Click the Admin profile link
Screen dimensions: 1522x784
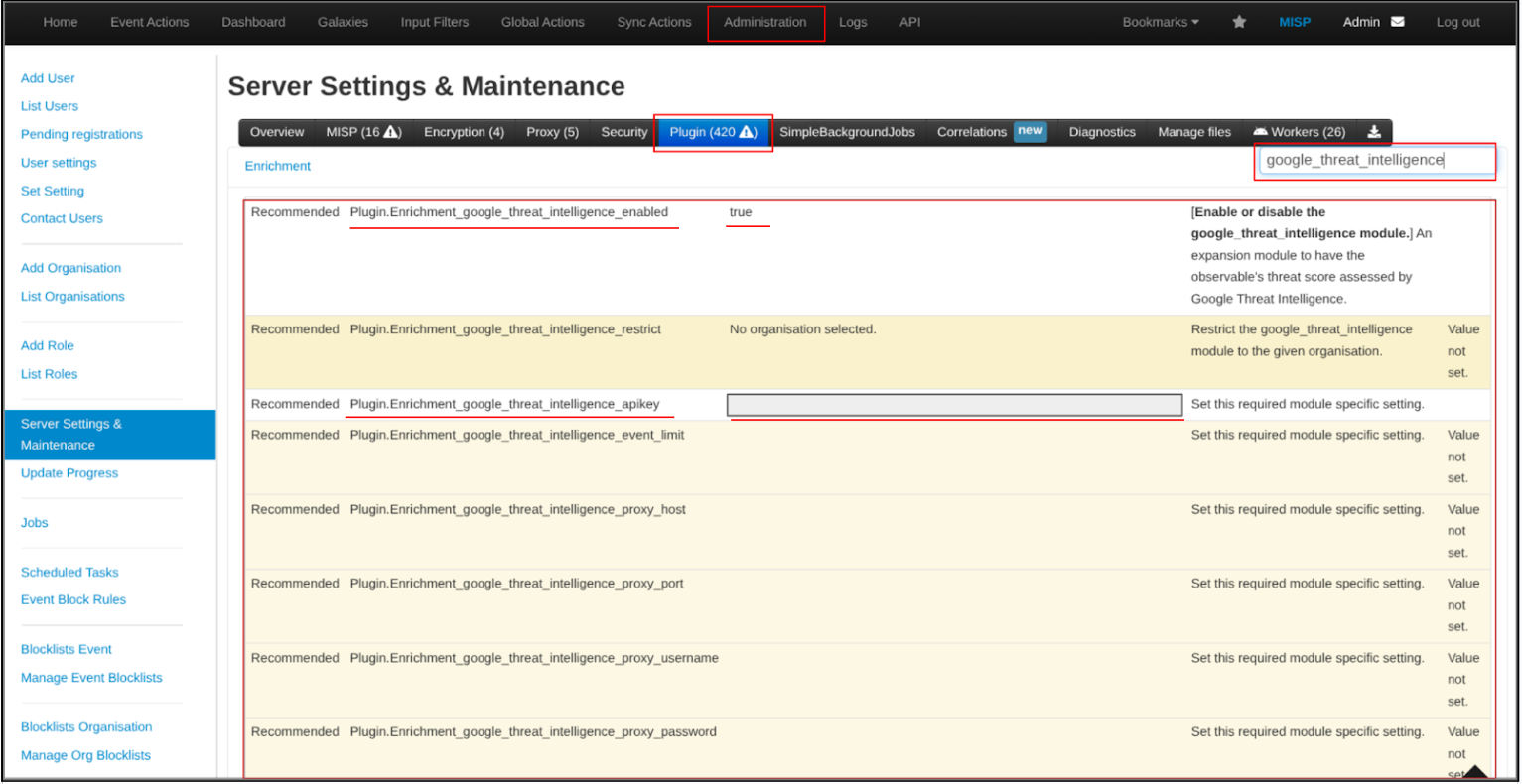1361,22
